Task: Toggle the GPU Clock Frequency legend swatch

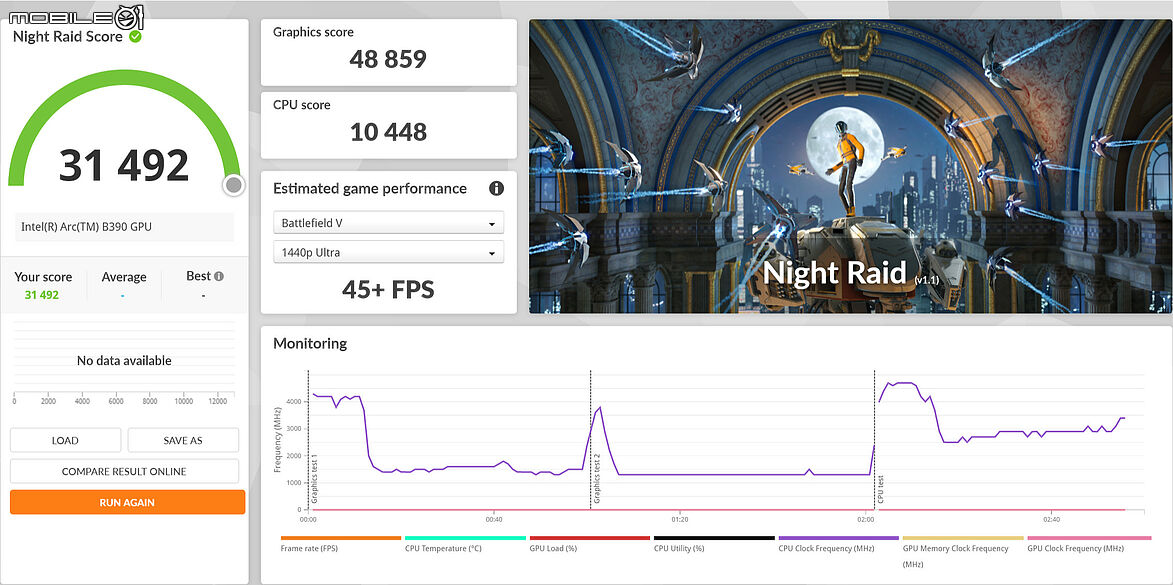Action: [x=1088, y=538]
